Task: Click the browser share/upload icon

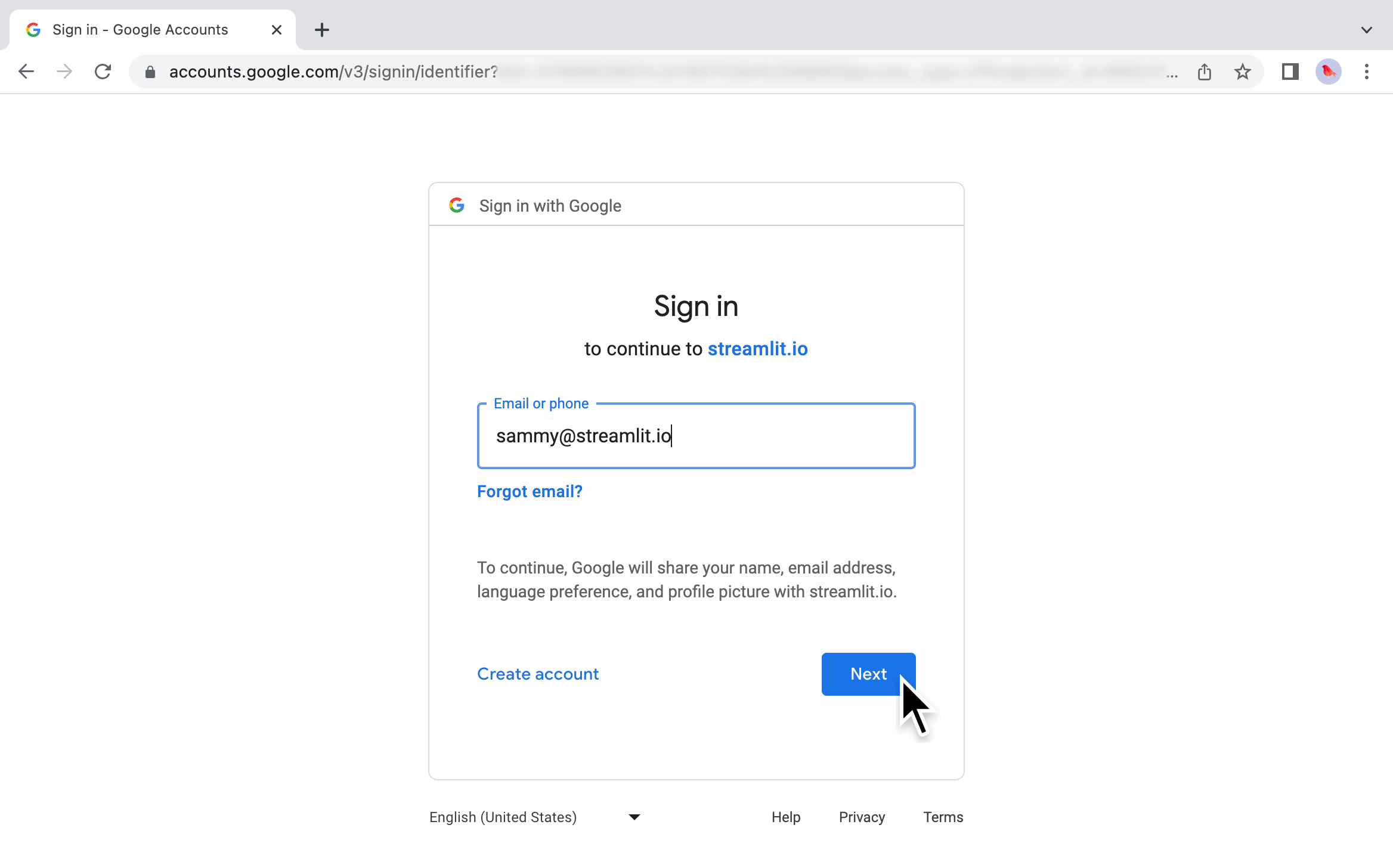Action: [x=1204, y=72]
